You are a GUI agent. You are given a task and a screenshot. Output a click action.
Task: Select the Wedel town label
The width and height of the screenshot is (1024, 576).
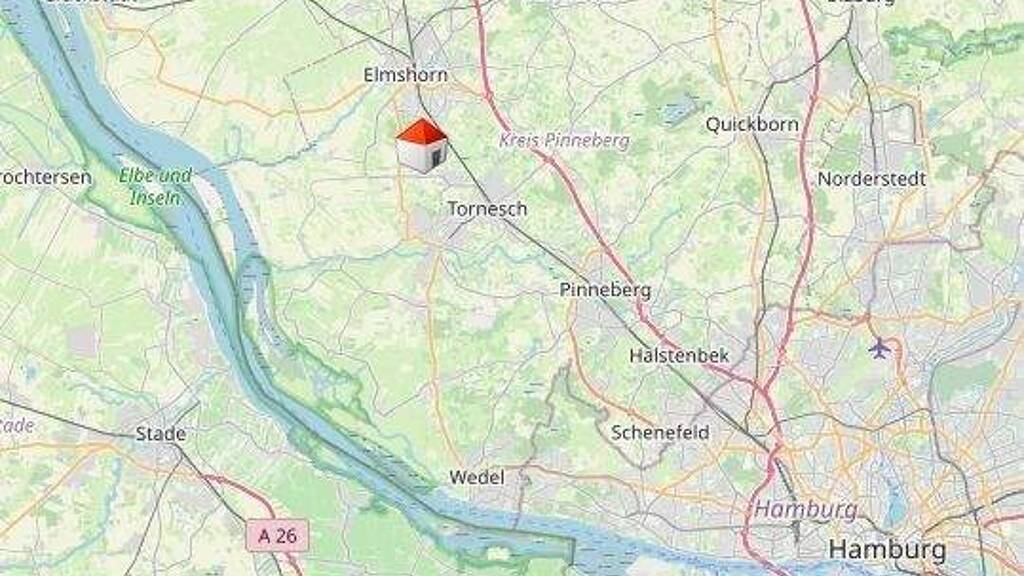point(477,477)
